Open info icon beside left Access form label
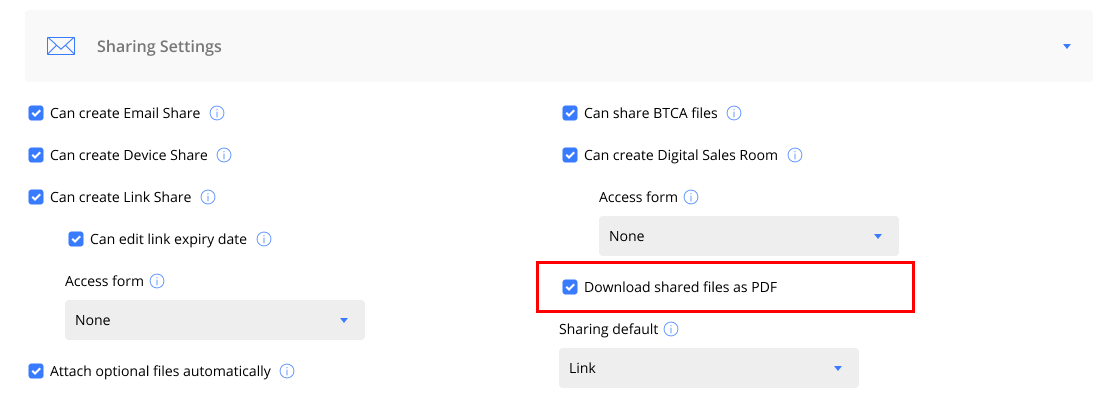Viewport: 1120px width, 413px height. 157,281
